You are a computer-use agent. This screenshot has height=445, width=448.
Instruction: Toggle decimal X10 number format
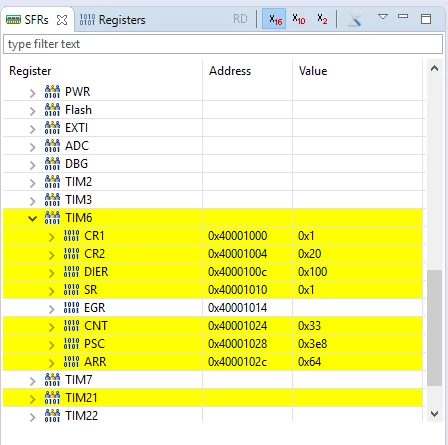click(x=298, y=19)
